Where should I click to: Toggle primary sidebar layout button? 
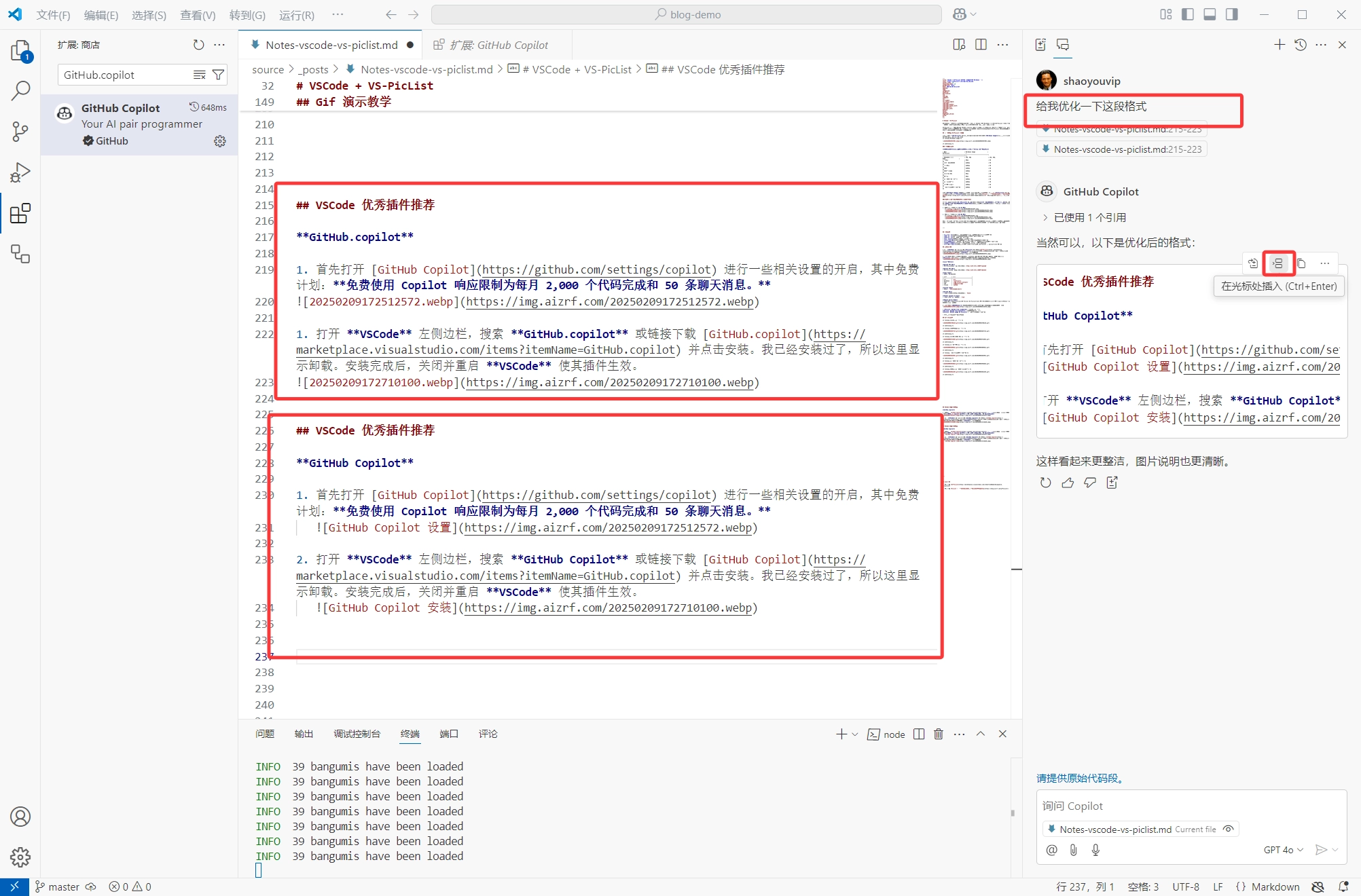pos(1188,14)
